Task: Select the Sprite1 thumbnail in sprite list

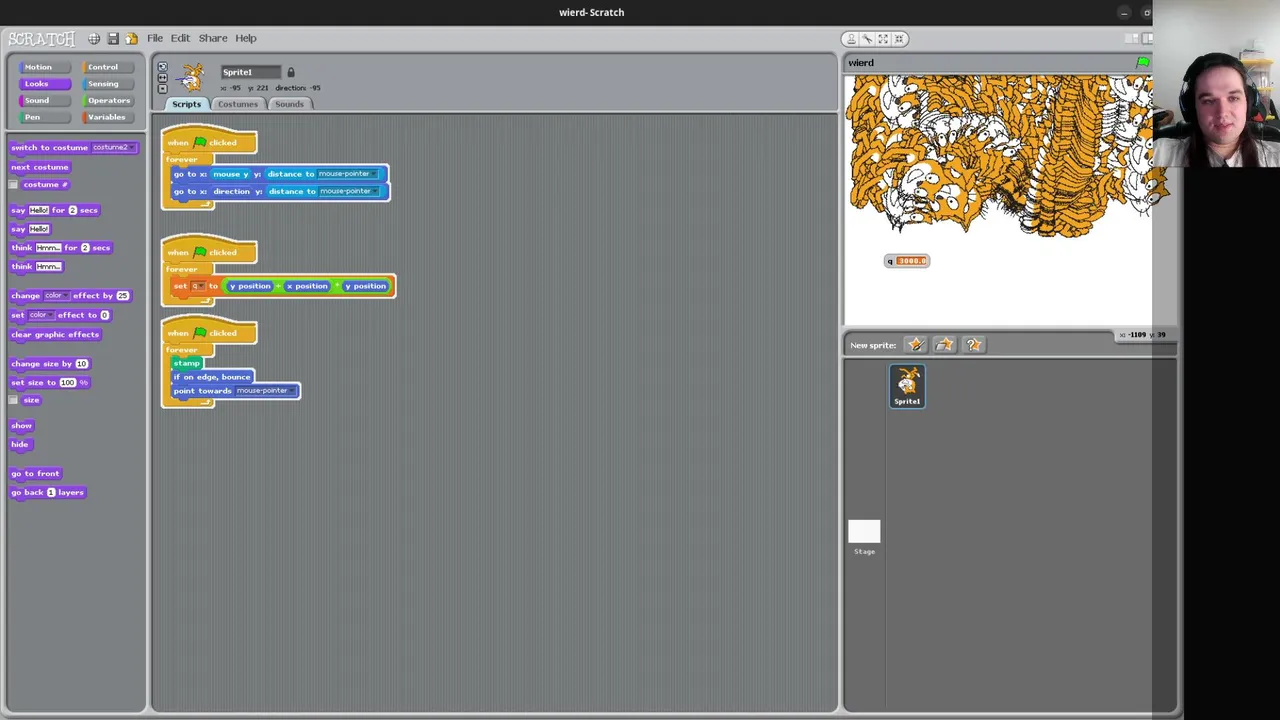Action: pyautogui.click(x=907, y=386)
